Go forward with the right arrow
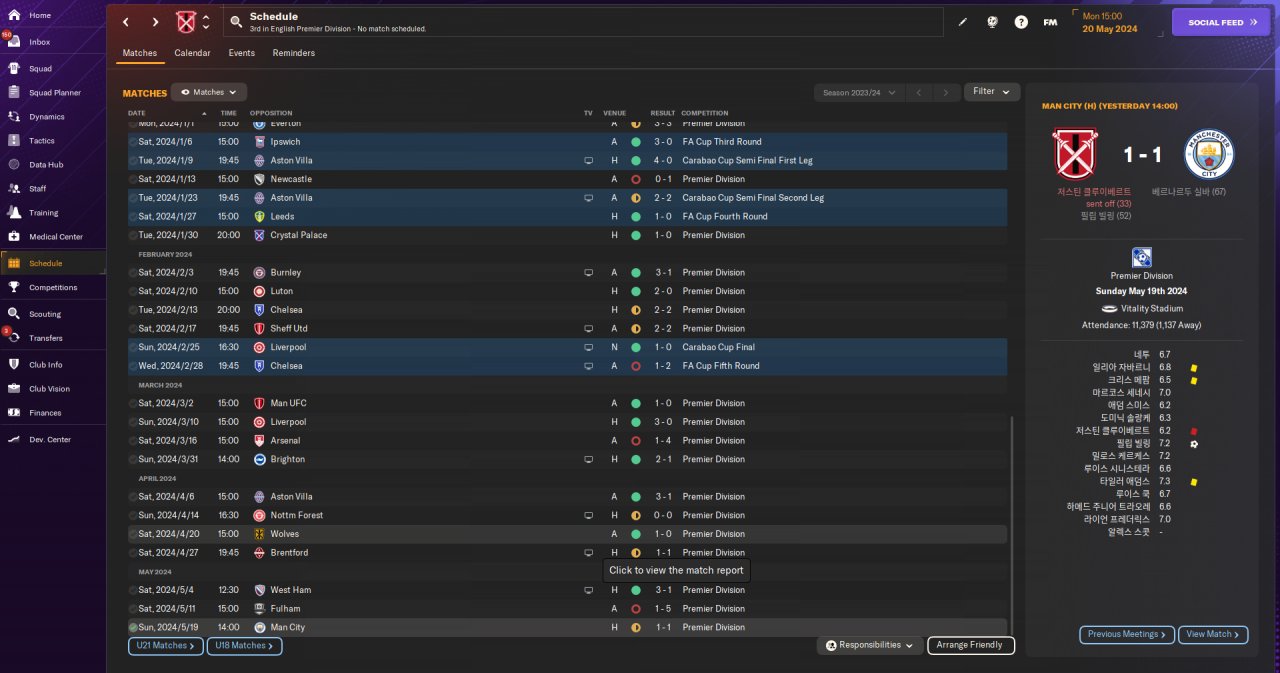 tap(155, 22)
